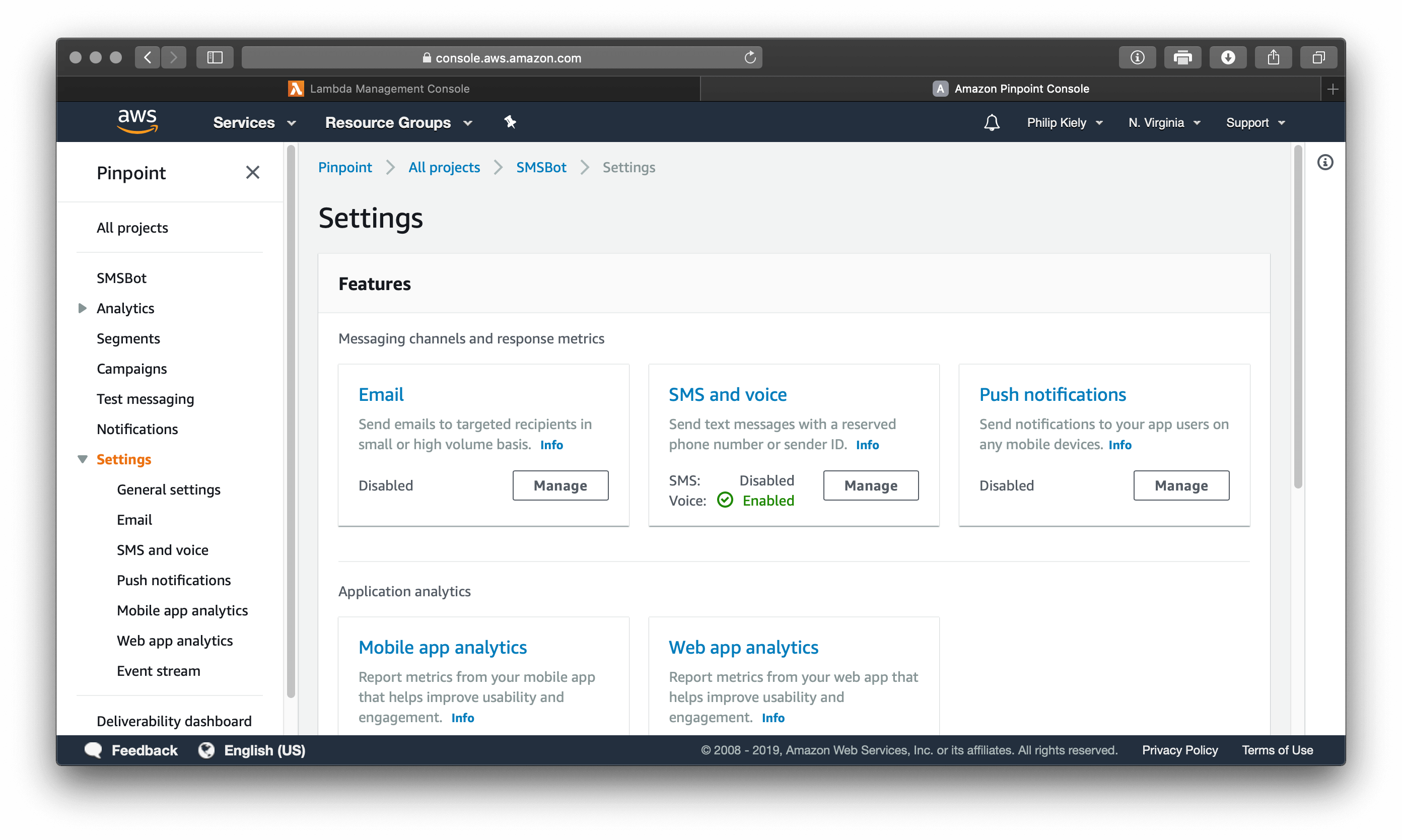This screenshot has width=1402, height=840.
Task: Click the AWS logo in the navigation bar
Action: click(x=137, y=121)
